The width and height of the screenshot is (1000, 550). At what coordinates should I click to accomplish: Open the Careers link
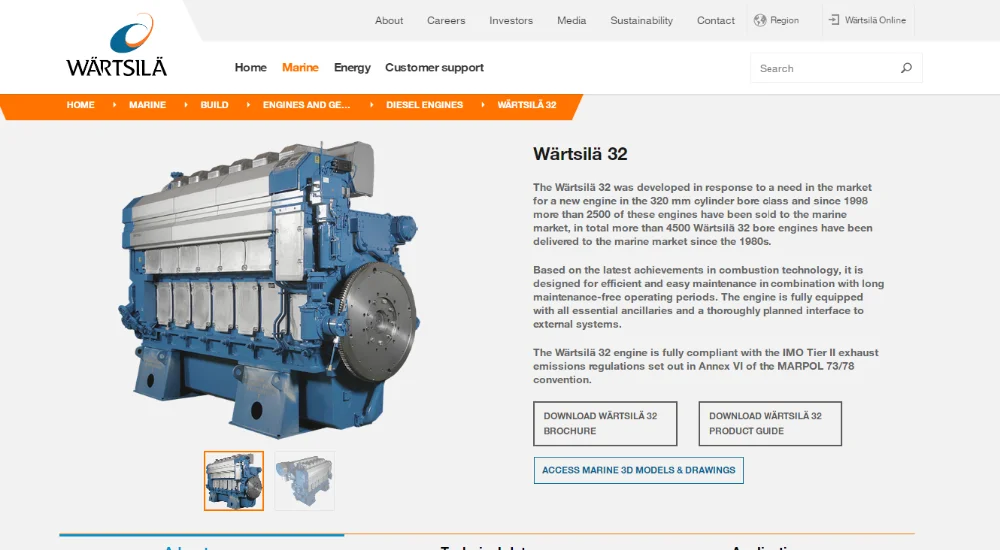(x=446, y=20)
